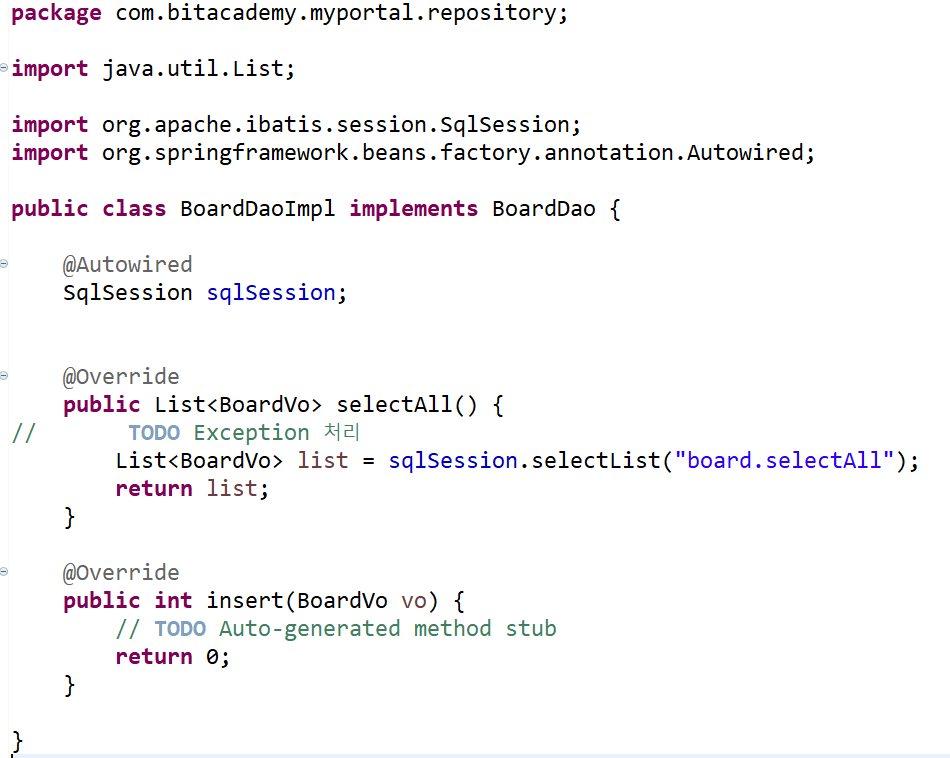Screen dimensions: 950x758
Task: Click the 'org.springframework.beans.factory.annotation.Autowired' import
Action: [452, 153]
